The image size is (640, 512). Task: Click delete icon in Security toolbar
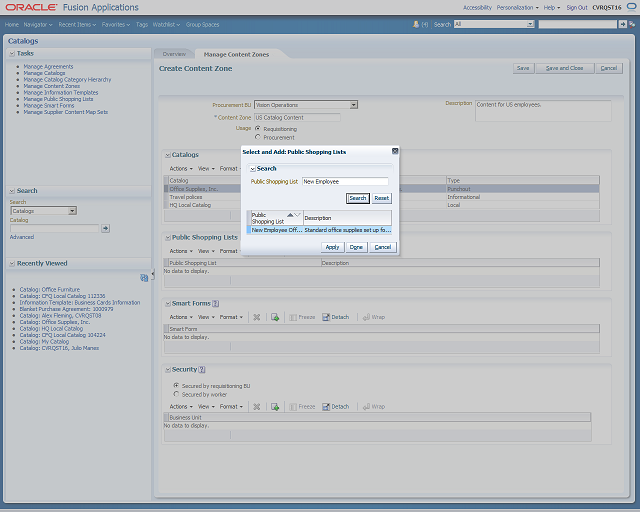[257, 407]
